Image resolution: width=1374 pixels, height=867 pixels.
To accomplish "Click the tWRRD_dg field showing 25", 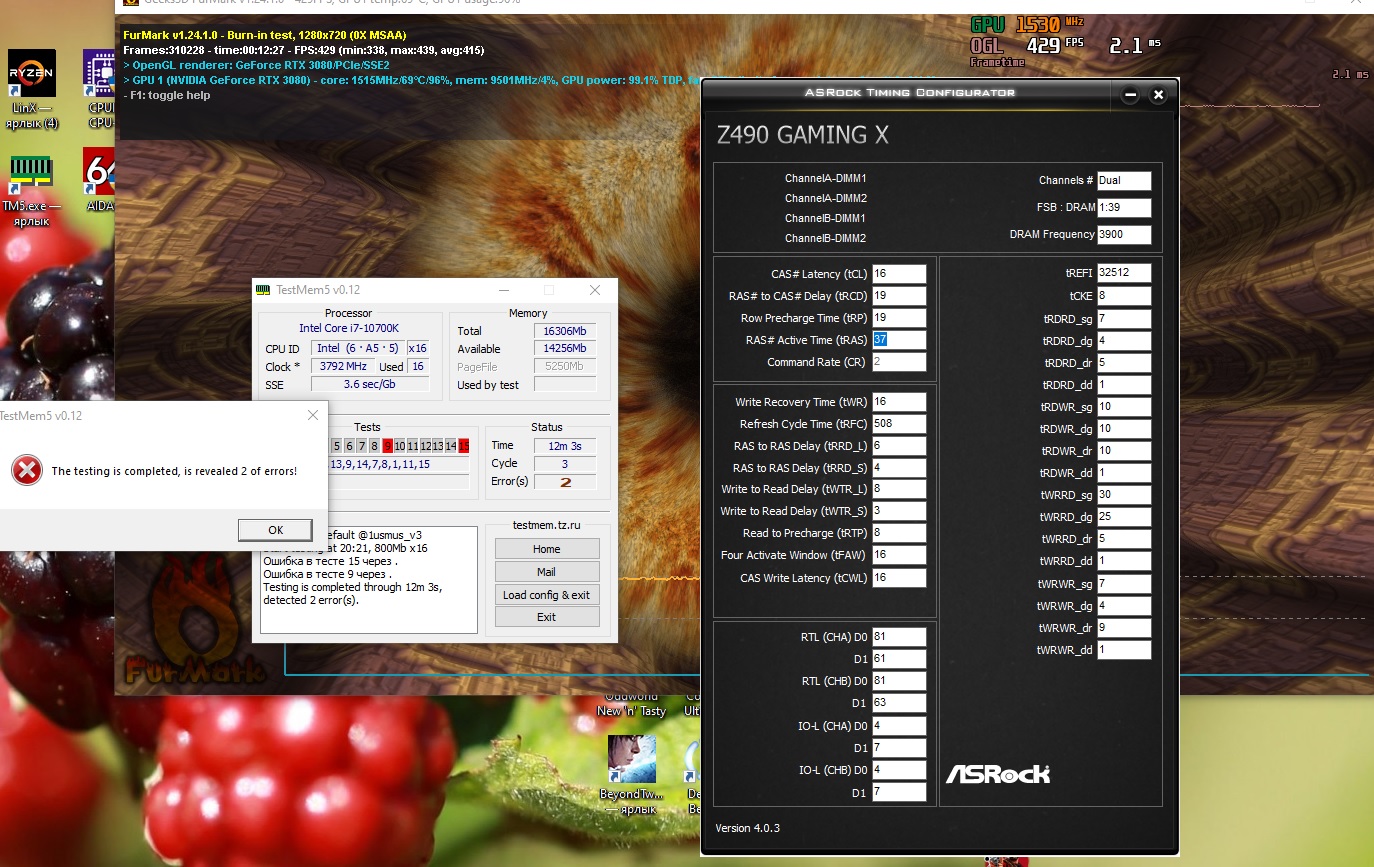I will coord(1124,517).
